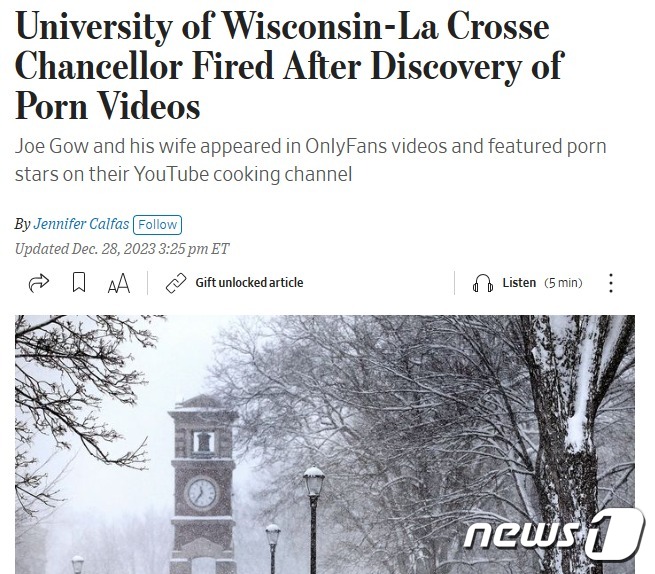Image resolution: width=655 pixels, height=574 pixels.
Task: Click the chain link gift icon
Action: click(176, 283)
